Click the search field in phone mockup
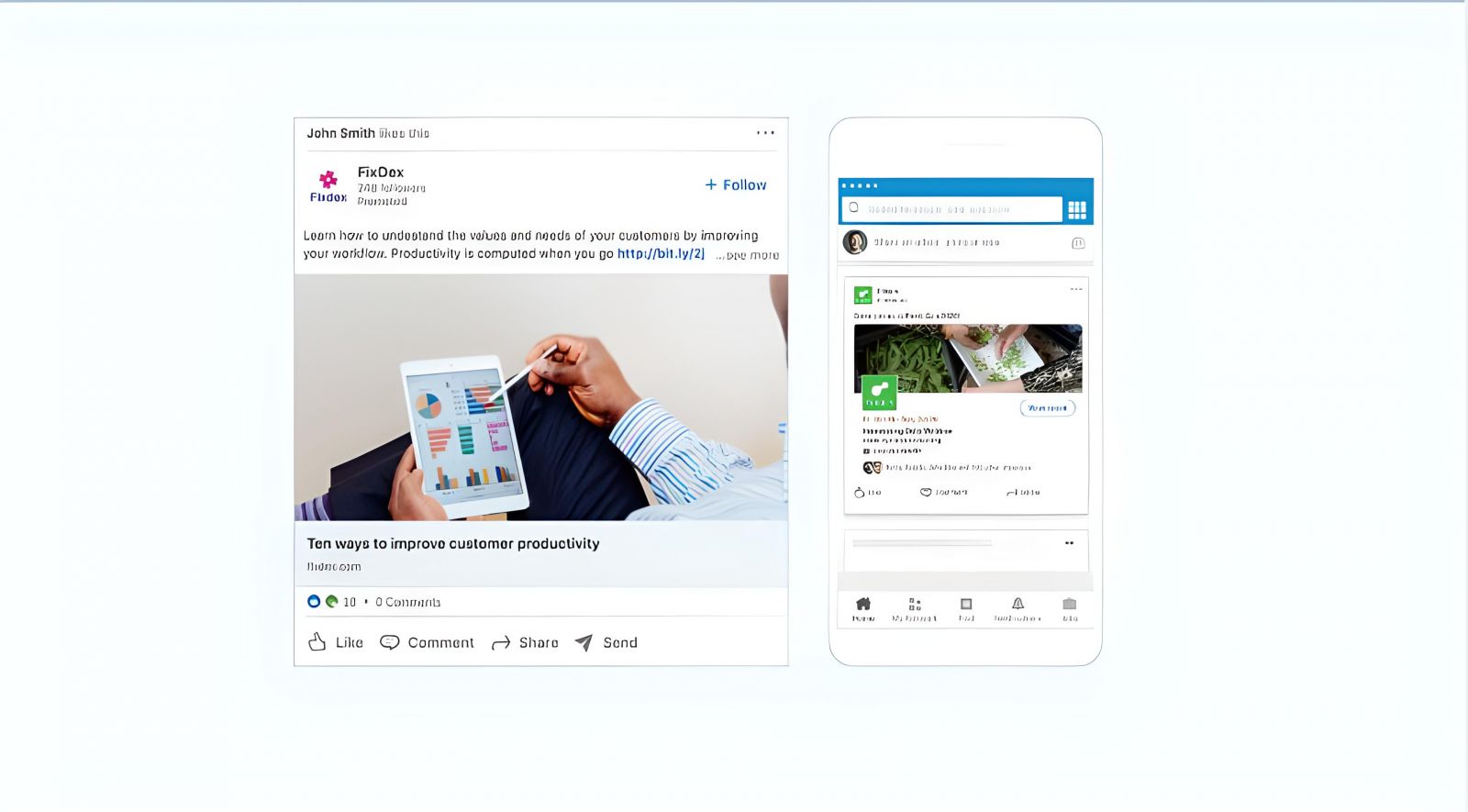 (951, 209)
